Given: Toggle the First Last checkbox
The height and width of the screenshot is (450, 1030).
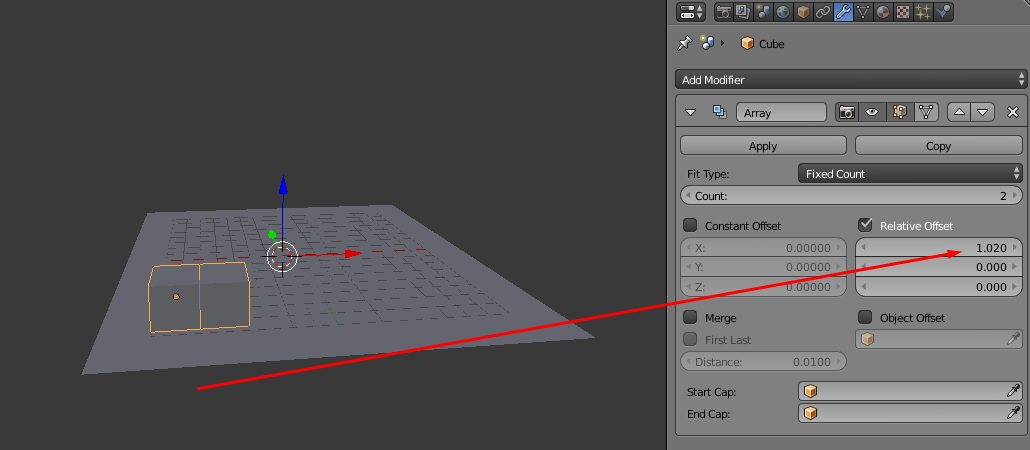Looking at the screenshot, I should pyautogui.click(x=690, y=340).
